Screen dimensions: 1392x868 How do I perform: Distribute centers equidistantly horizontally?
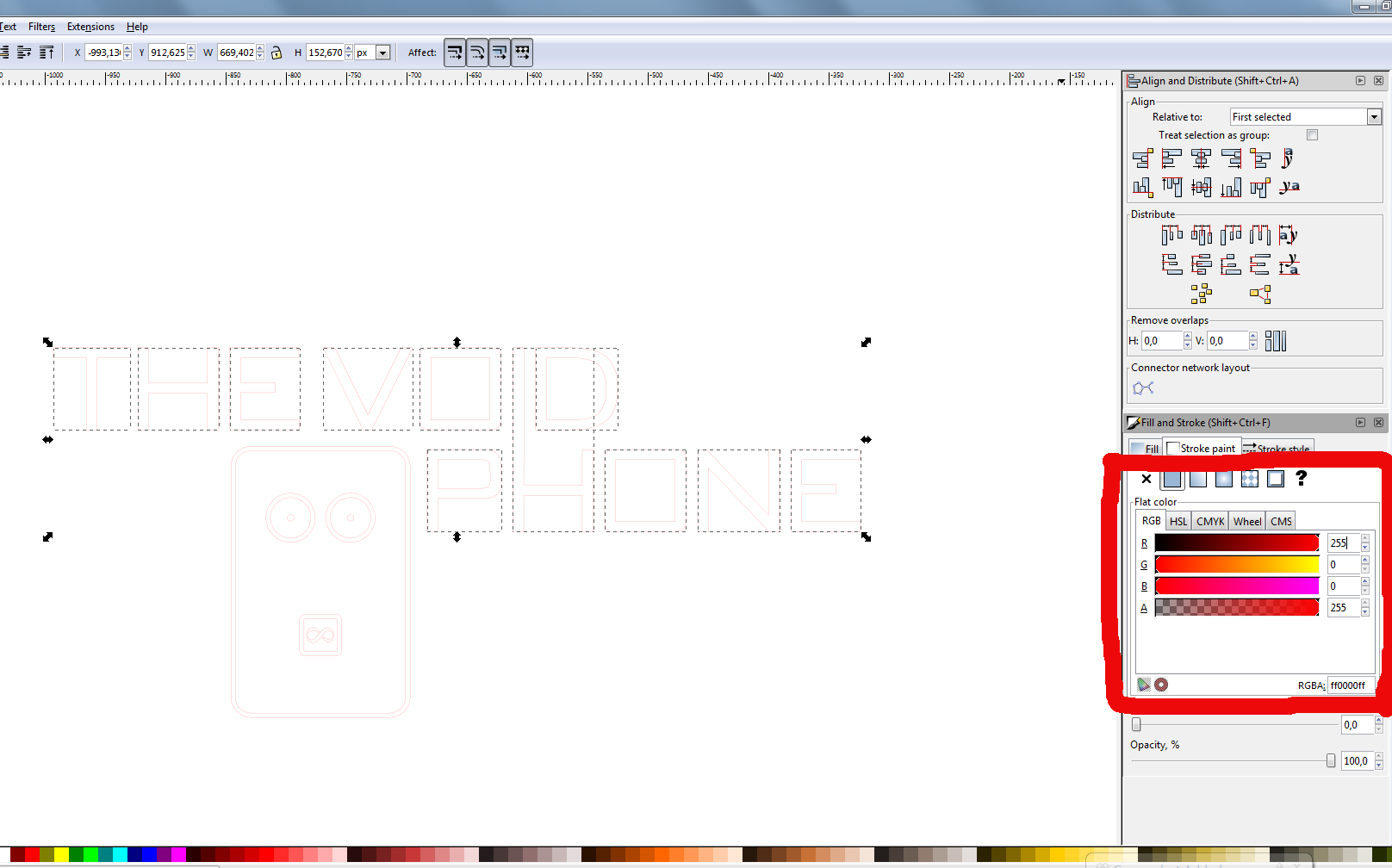point(1201,234)
